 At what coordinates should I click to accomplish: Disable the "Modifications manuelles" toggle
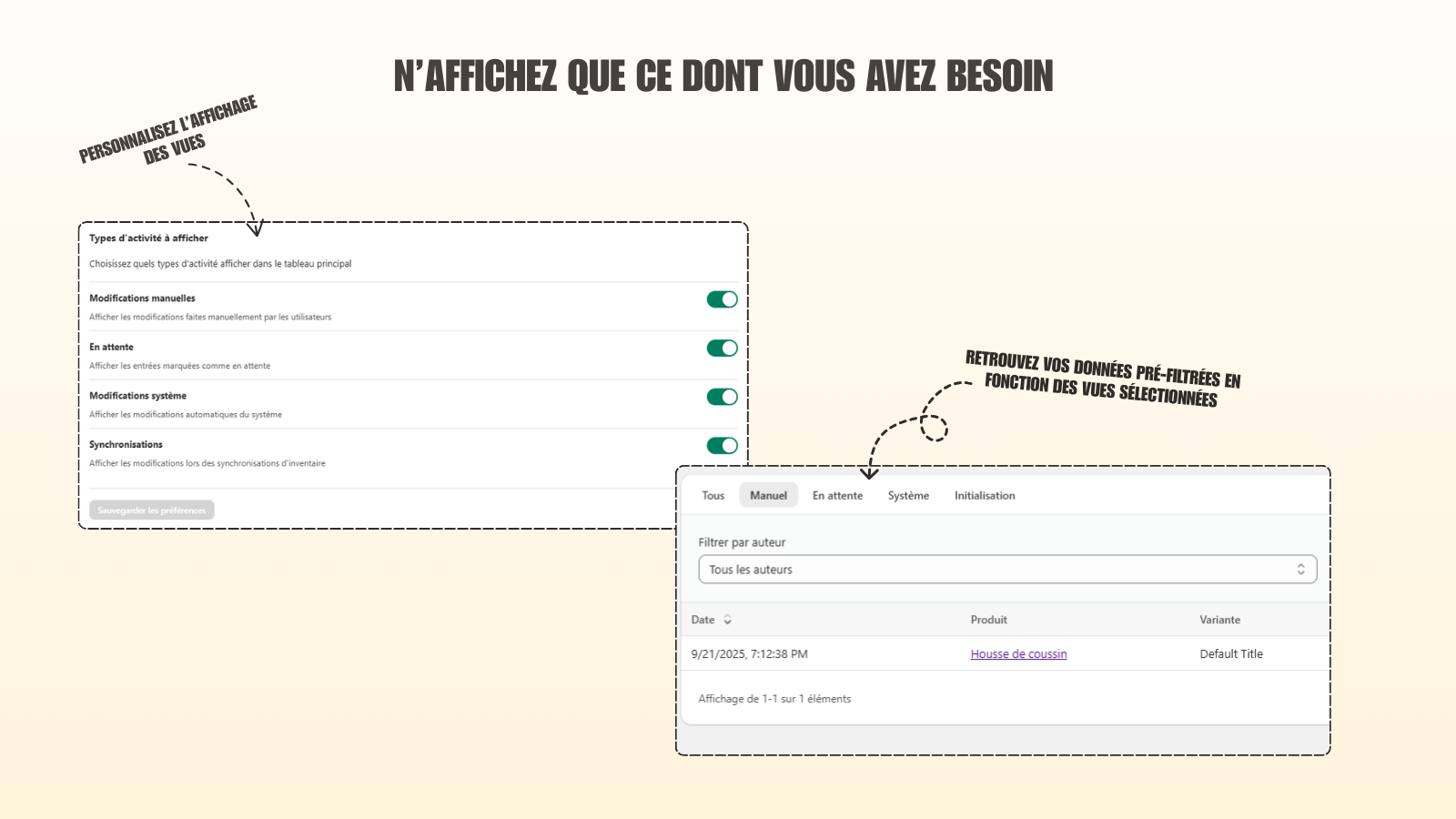pyautogui.click(x=721, y=298)
